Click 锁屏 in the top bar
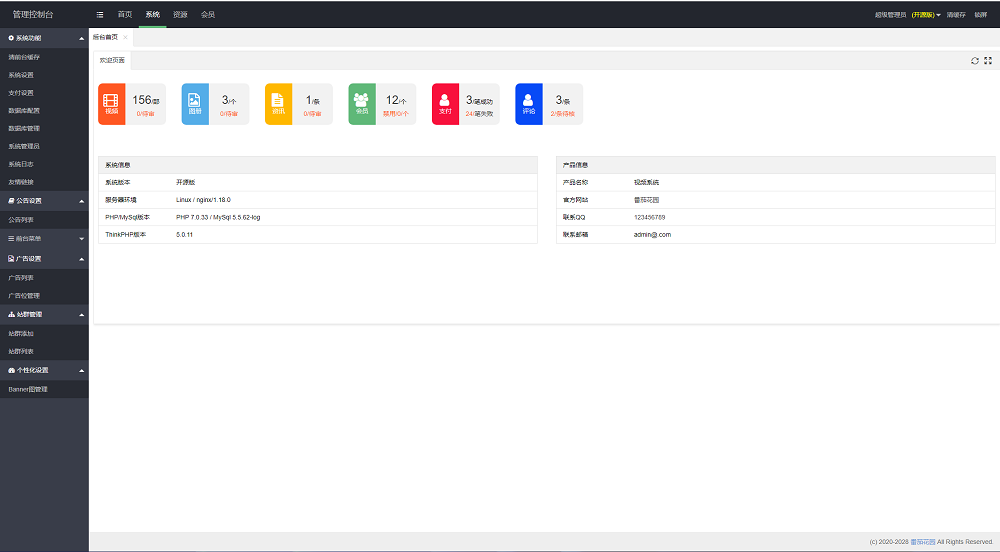The image size is (1000, 552). [x=981, y=15]
